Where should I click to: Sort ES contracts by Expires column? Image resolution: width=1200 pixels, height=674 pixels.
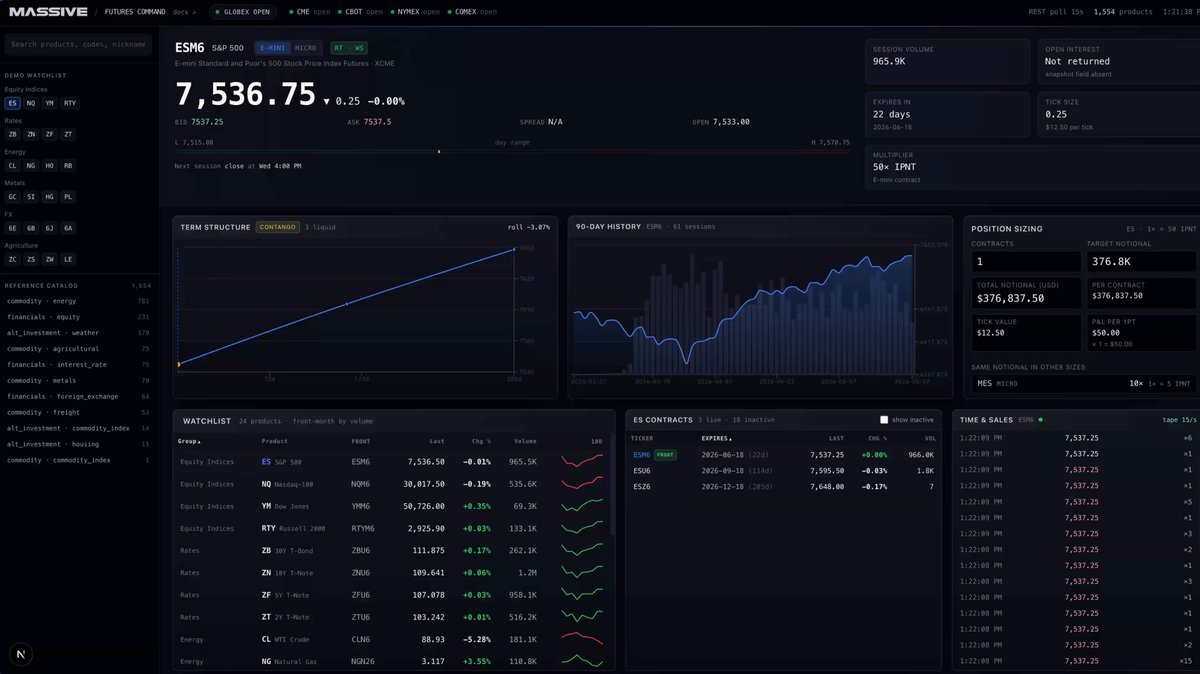[x=716, y=438]
